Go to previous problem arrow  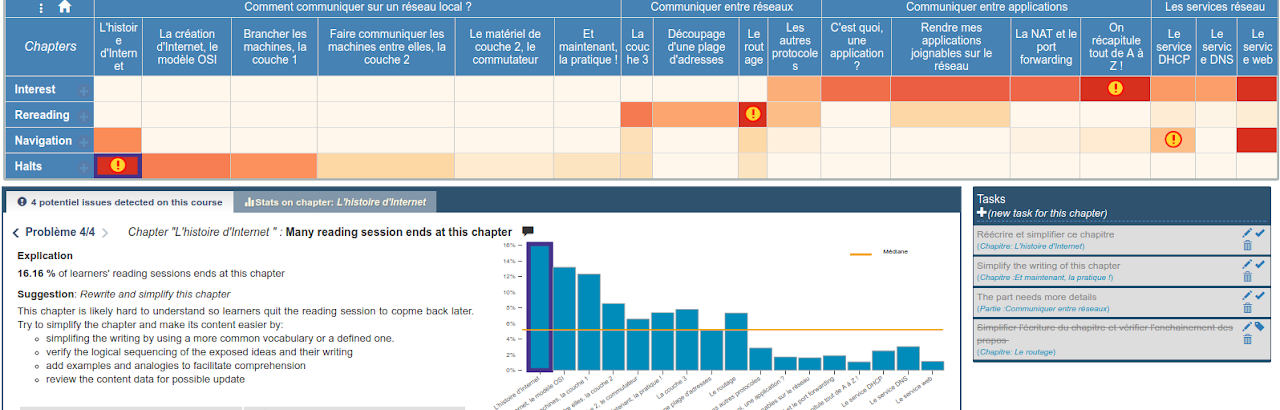click(16, 233)
